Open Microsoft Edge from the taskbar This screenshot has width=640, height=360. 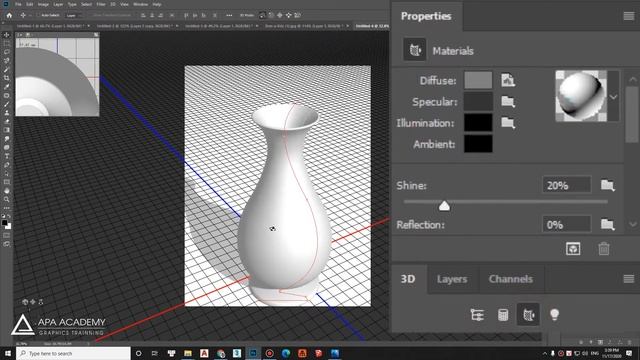(286, 353)
